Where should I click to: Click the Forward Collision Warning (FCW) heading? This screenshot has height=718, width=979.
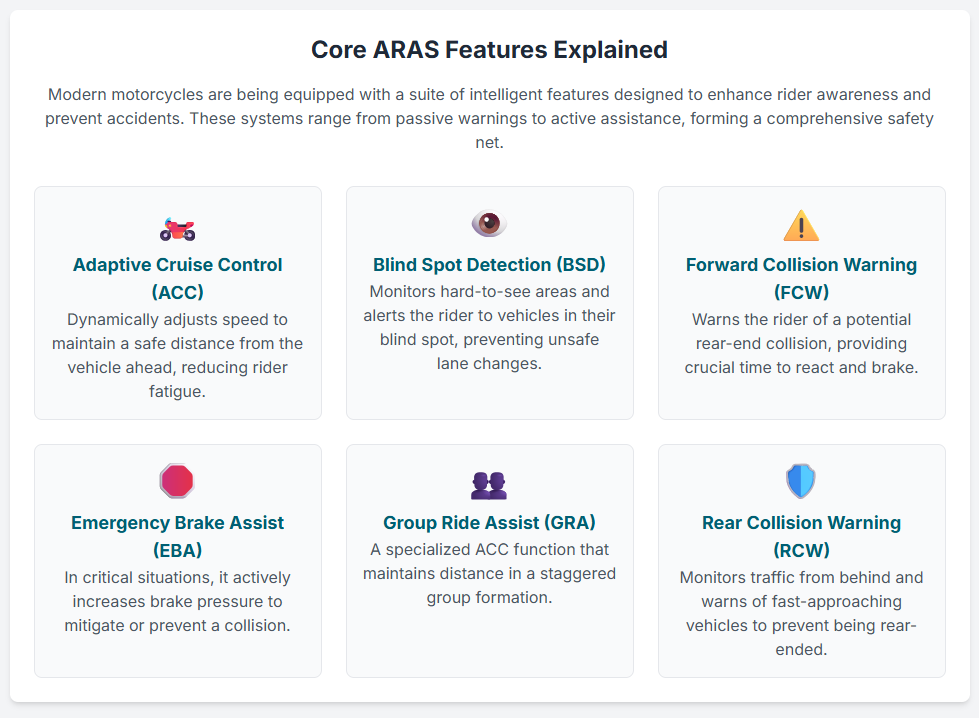coord(801,278)
